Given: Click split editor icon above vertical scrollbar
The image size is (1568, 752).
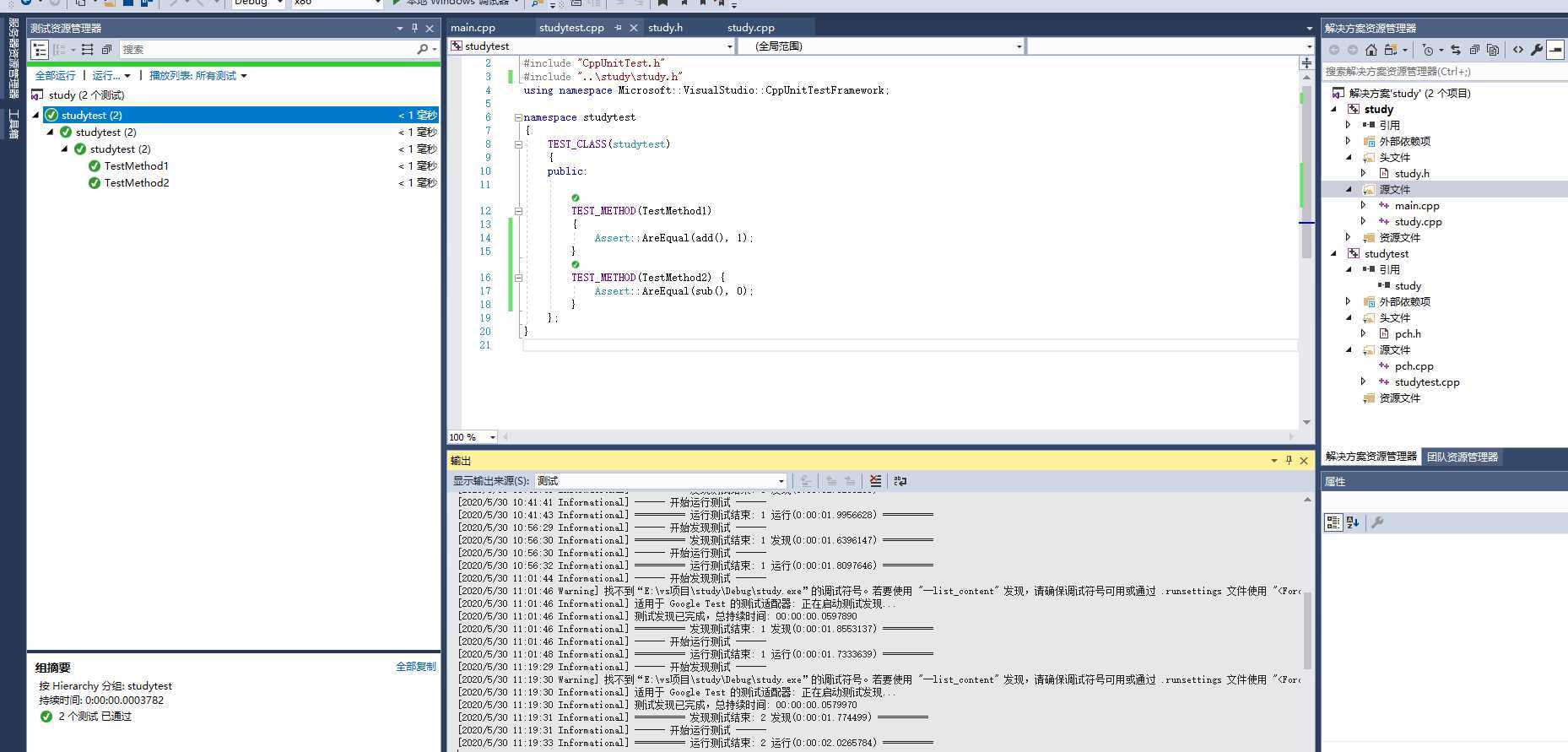Looking at the screenshot, I should [1306, 63].
